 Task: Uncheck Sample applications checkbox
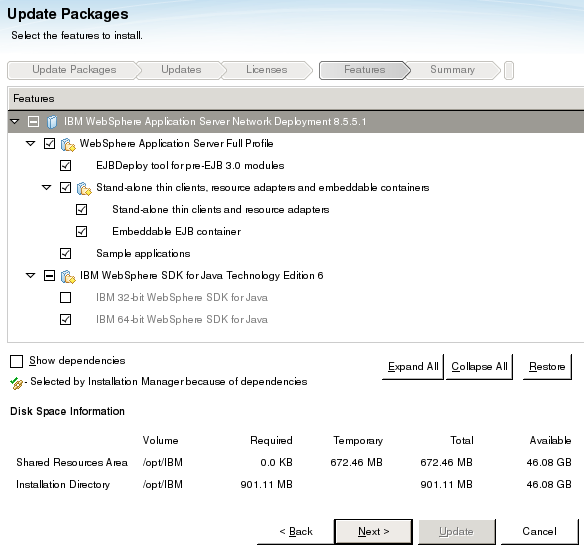66,253
